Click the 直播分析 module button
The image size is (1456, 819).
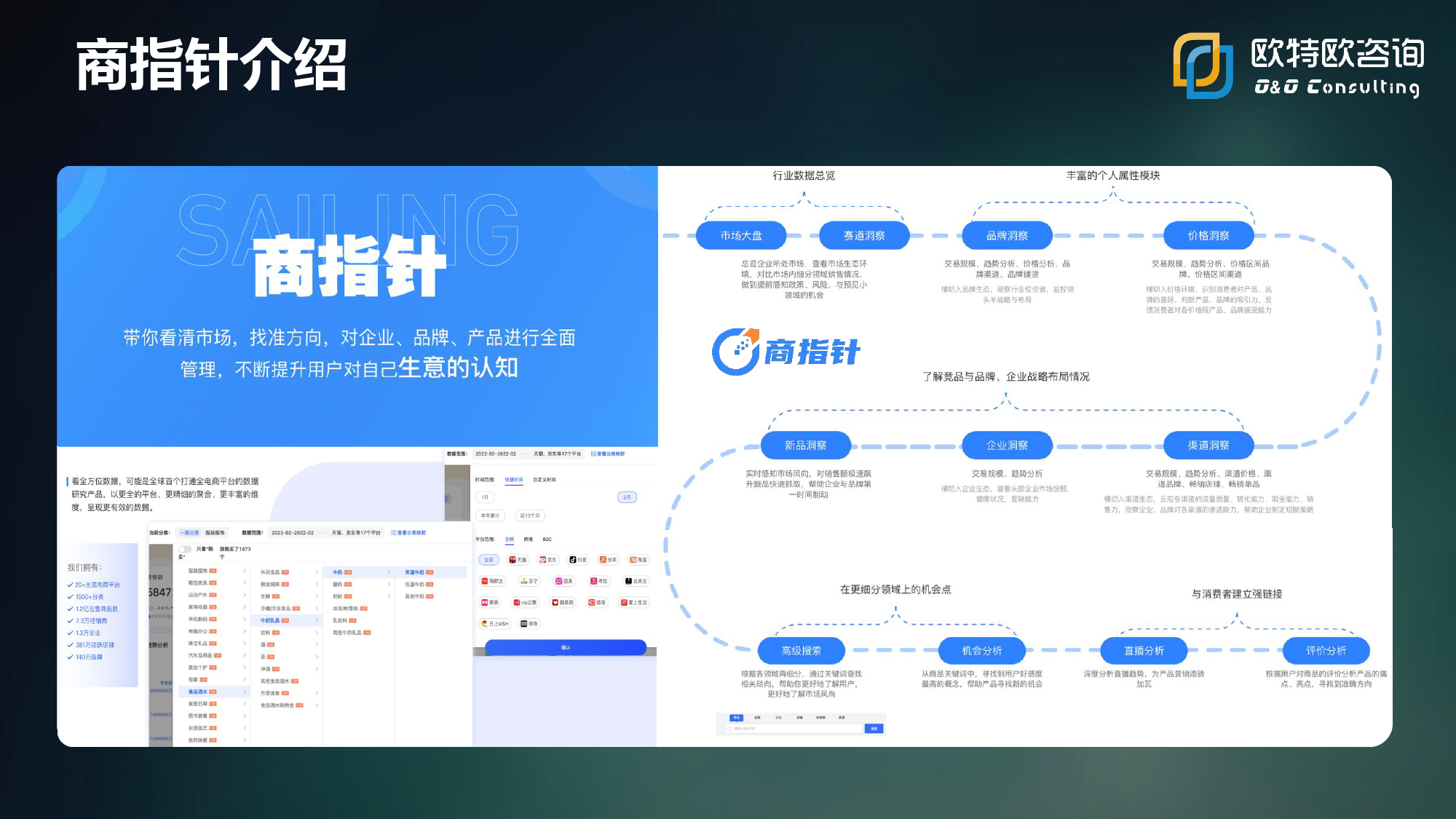pos(1144,650)
